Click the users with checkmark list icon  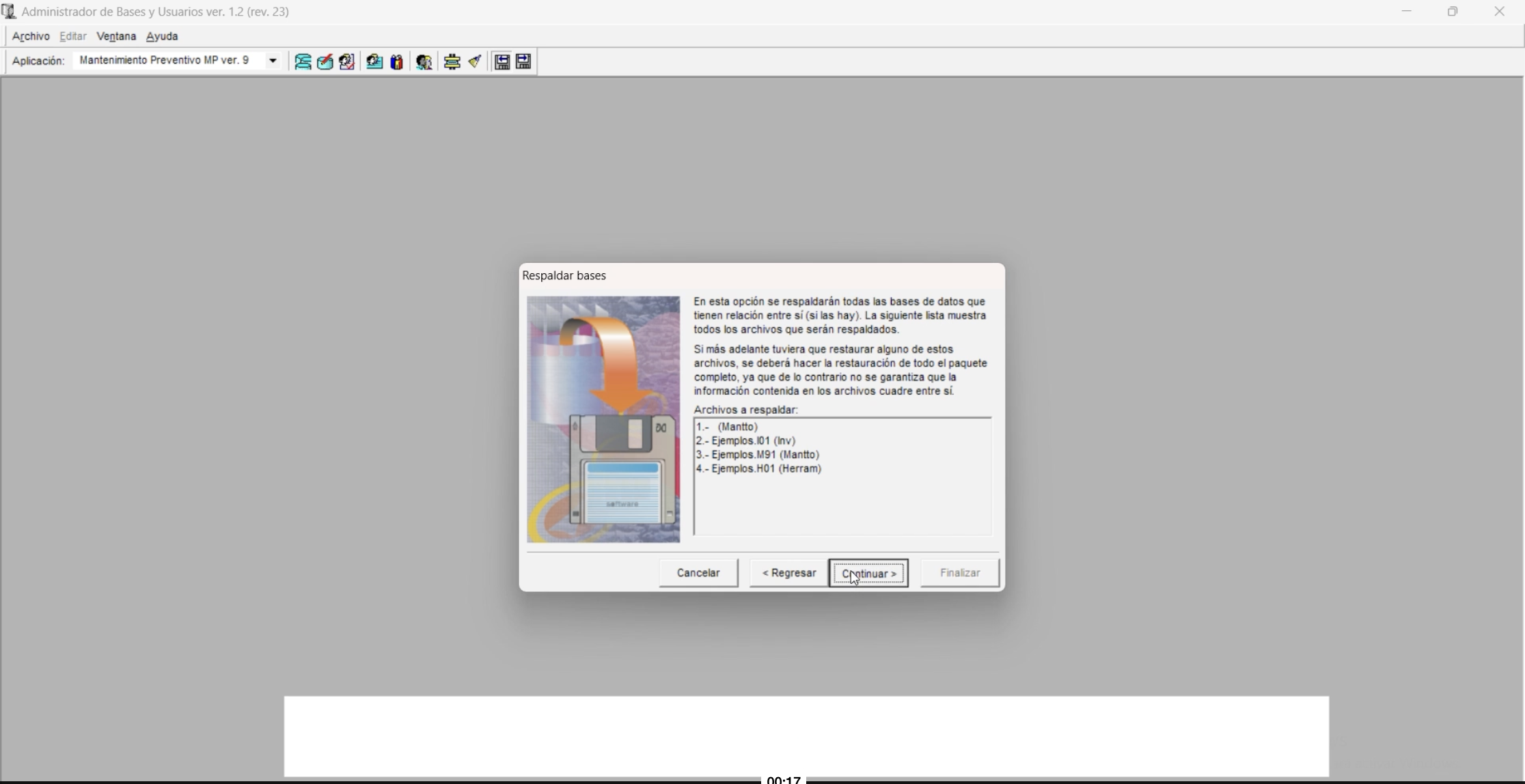click(347, 62)
